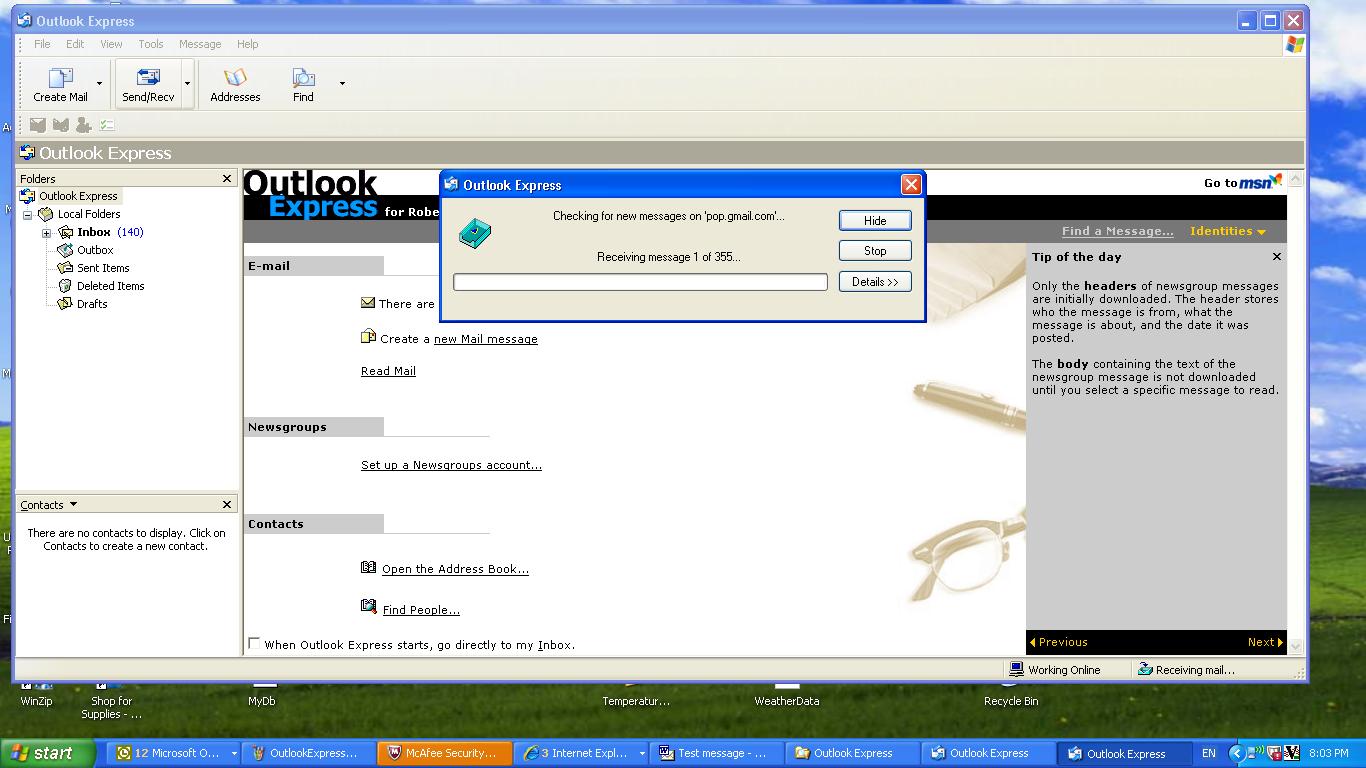
Task: Click the Create Mail toolbar icon
Action: point(60,78)
